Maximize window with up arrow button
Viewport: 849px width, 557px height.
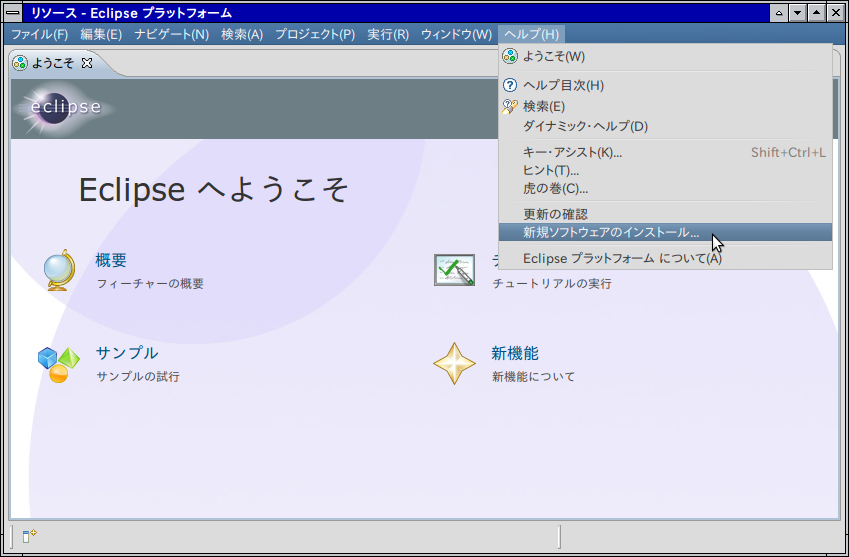[817, 13]
